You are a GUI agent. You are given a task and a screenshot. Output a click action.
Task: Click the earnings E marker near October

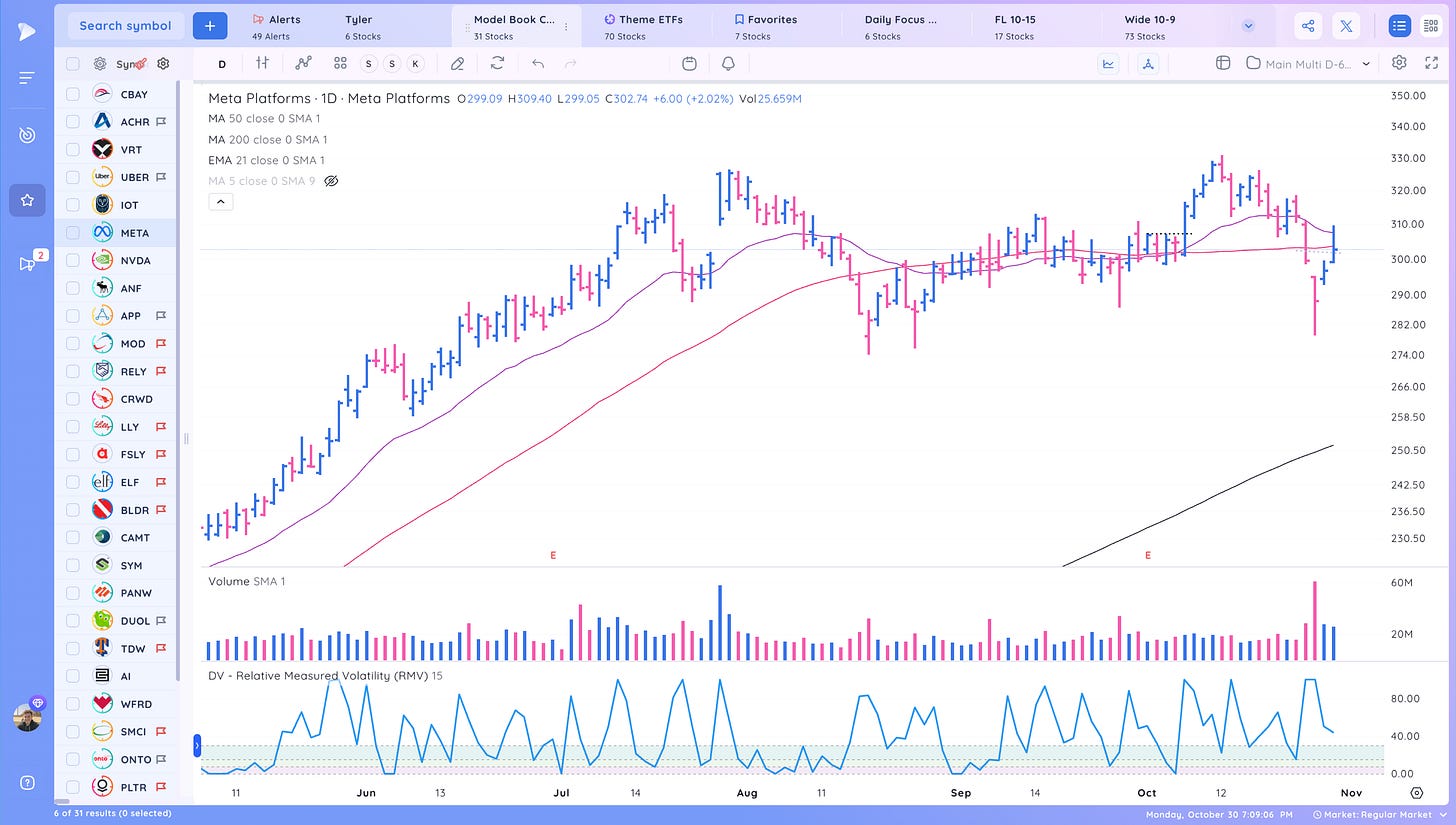(1148, 554)
